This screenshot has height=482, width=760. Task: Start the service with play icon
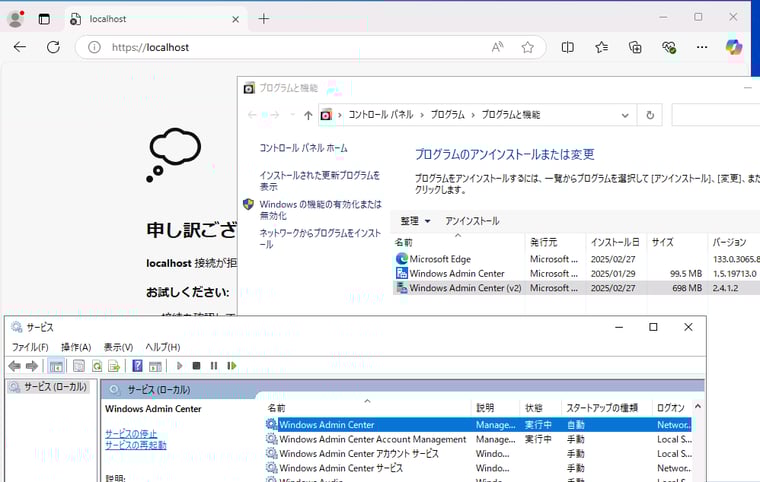tap(179, 366)
